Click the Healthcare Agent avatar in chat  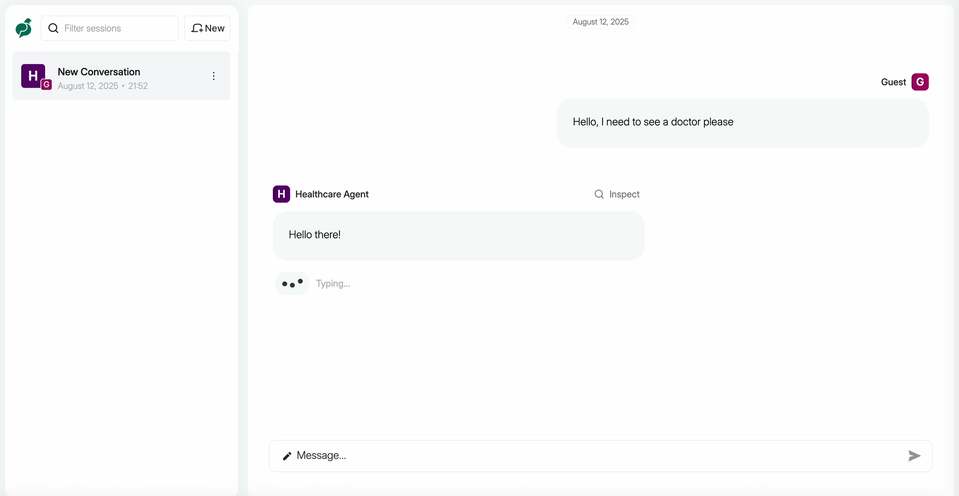point(281,194)
